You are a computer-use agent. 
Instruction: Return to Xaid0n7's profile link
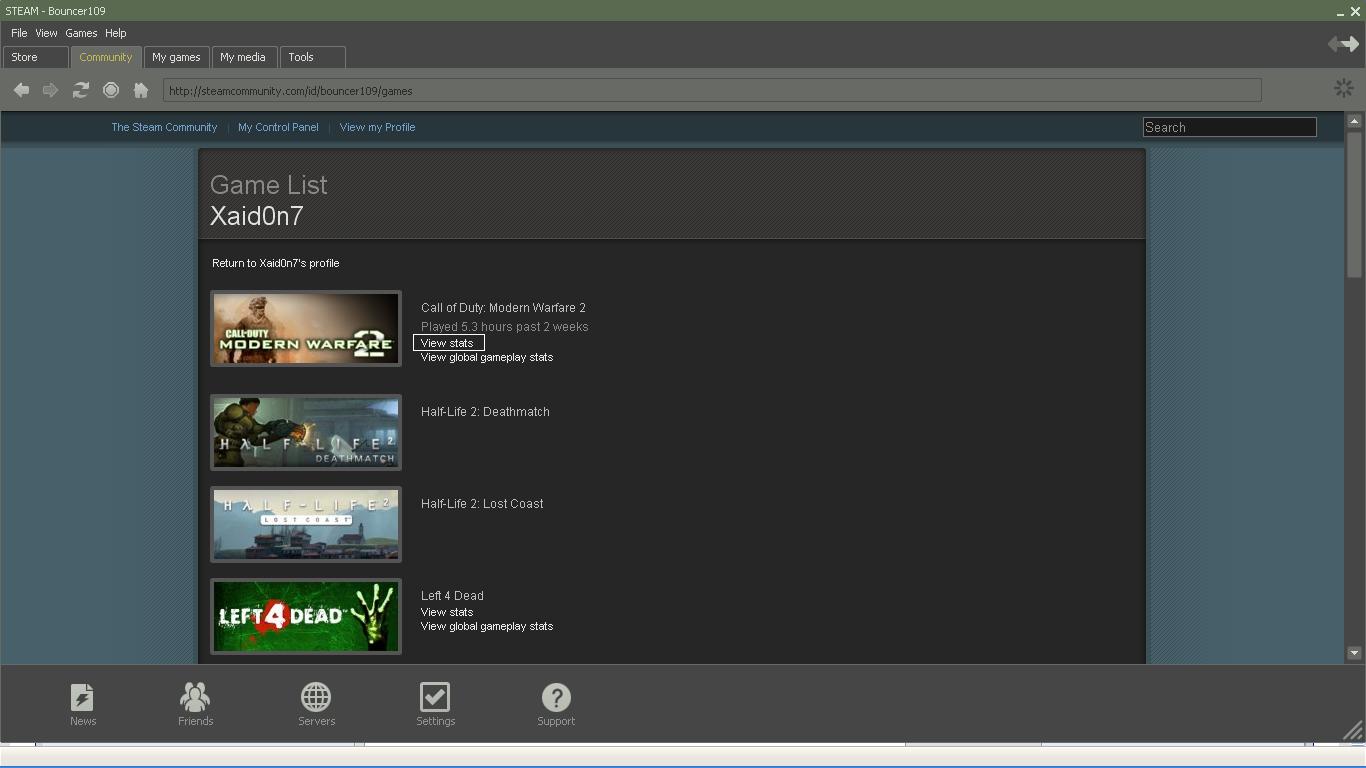pyautogui.click(x=275, y=263)
